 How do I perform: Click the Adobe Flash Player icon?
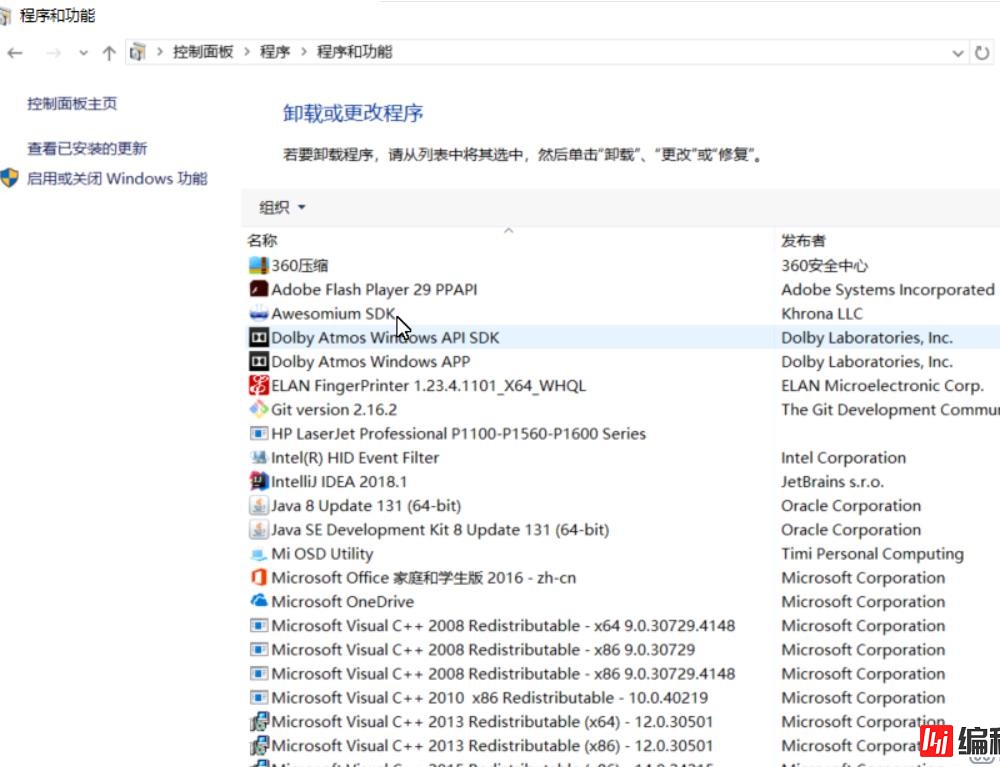coord(259,289)
